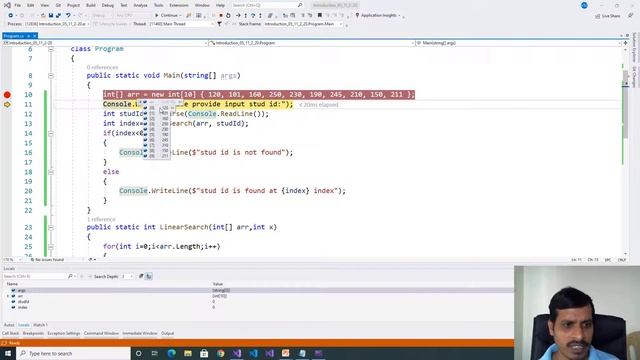Click the Save file icon in toolbar
640x360 pixels.
point(51,16)
